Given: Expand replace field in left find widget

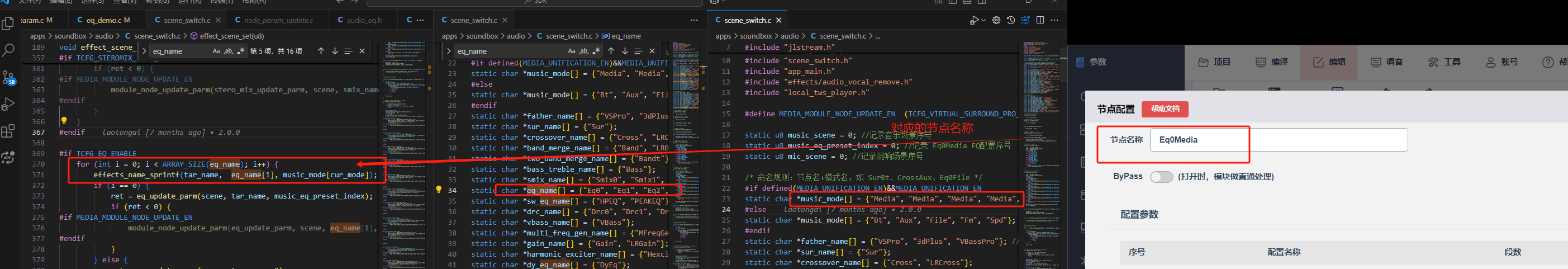Looking at the screenshot, I should pyautogui.click(x=144, y=51).
